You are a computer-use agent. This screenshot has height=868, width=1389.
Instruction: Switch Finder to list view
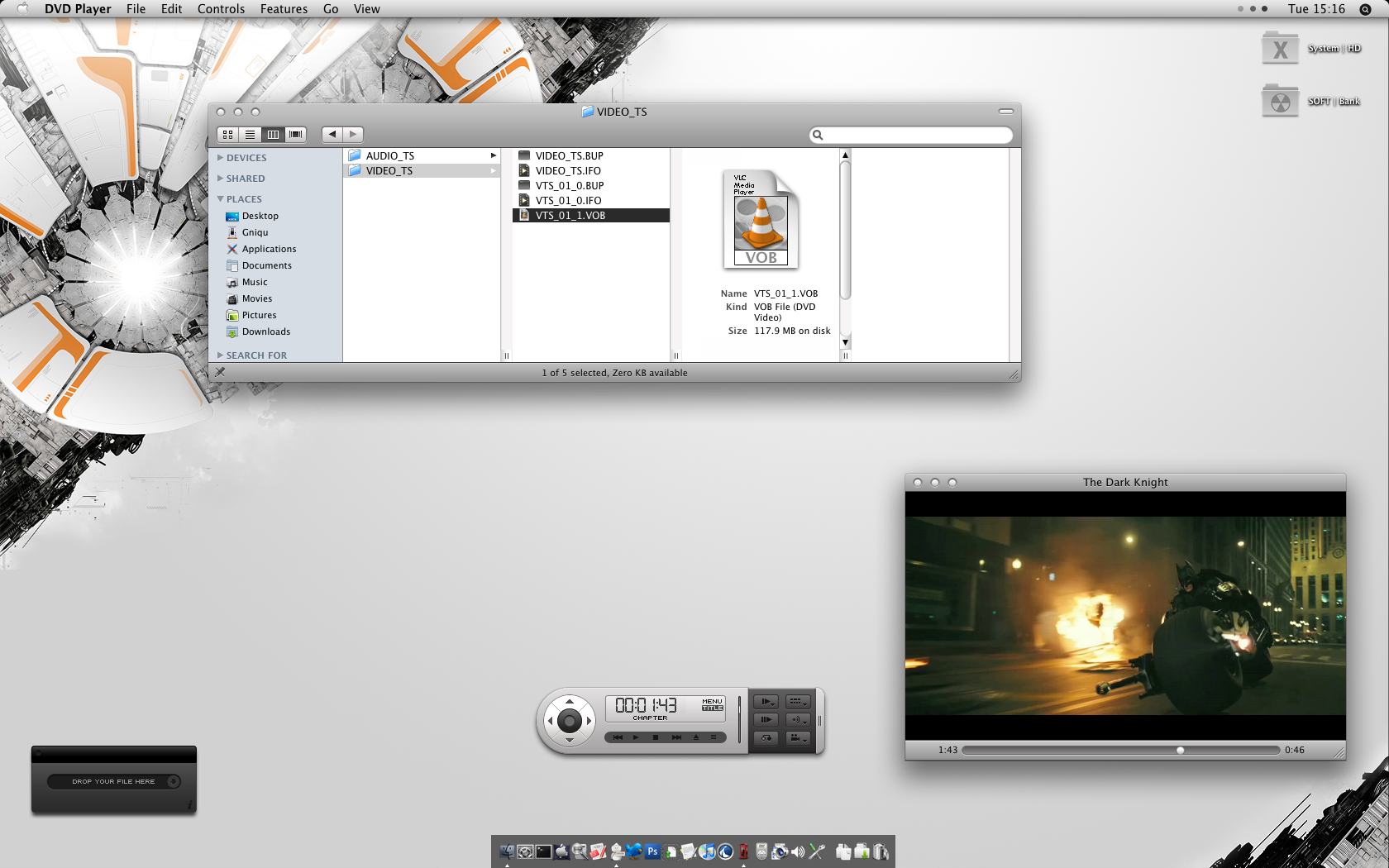click(x=250, y=135)
